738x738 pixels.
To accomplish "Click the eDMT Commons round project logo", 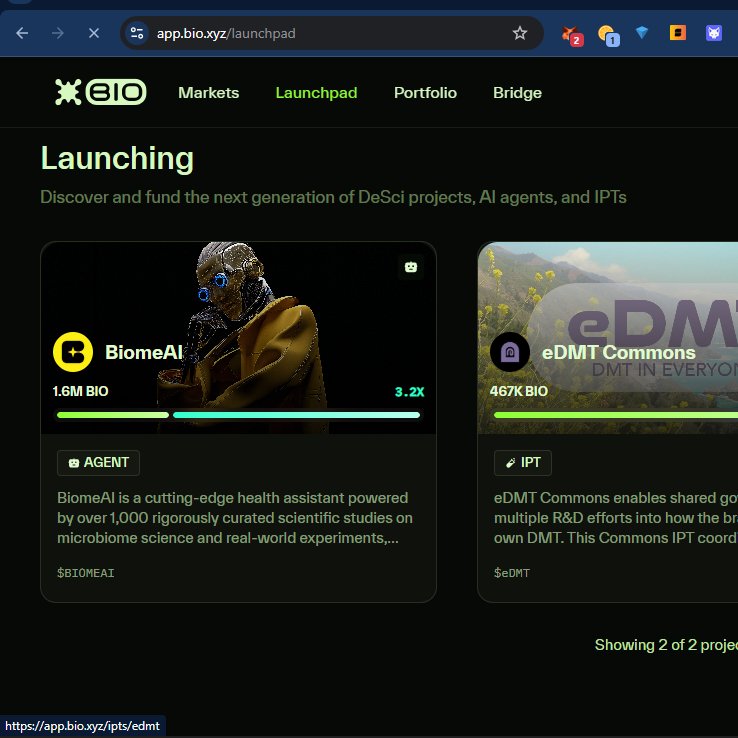I will tap(510, 352).
